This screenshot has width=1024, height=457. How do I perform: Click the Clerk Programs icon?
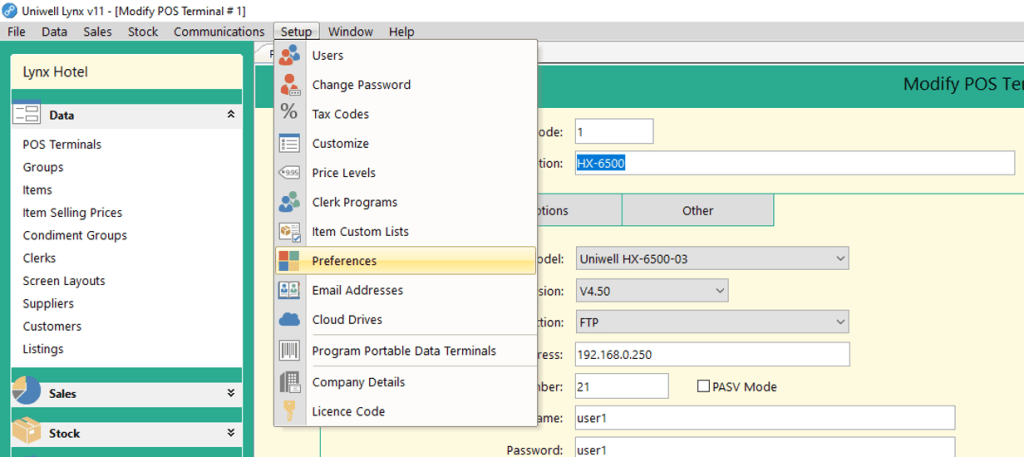coord(290,202)
